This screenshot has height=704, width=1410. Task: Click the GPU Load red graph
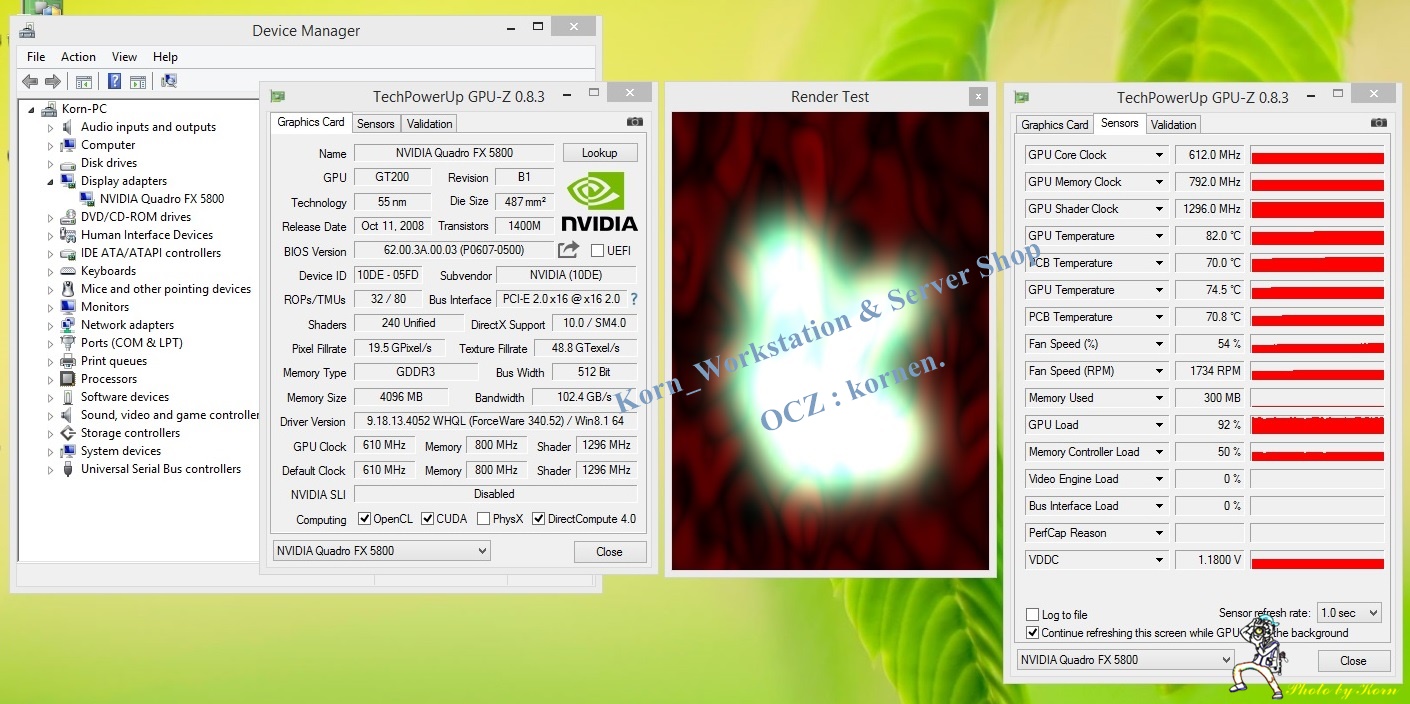click(x=1318, y=425)
